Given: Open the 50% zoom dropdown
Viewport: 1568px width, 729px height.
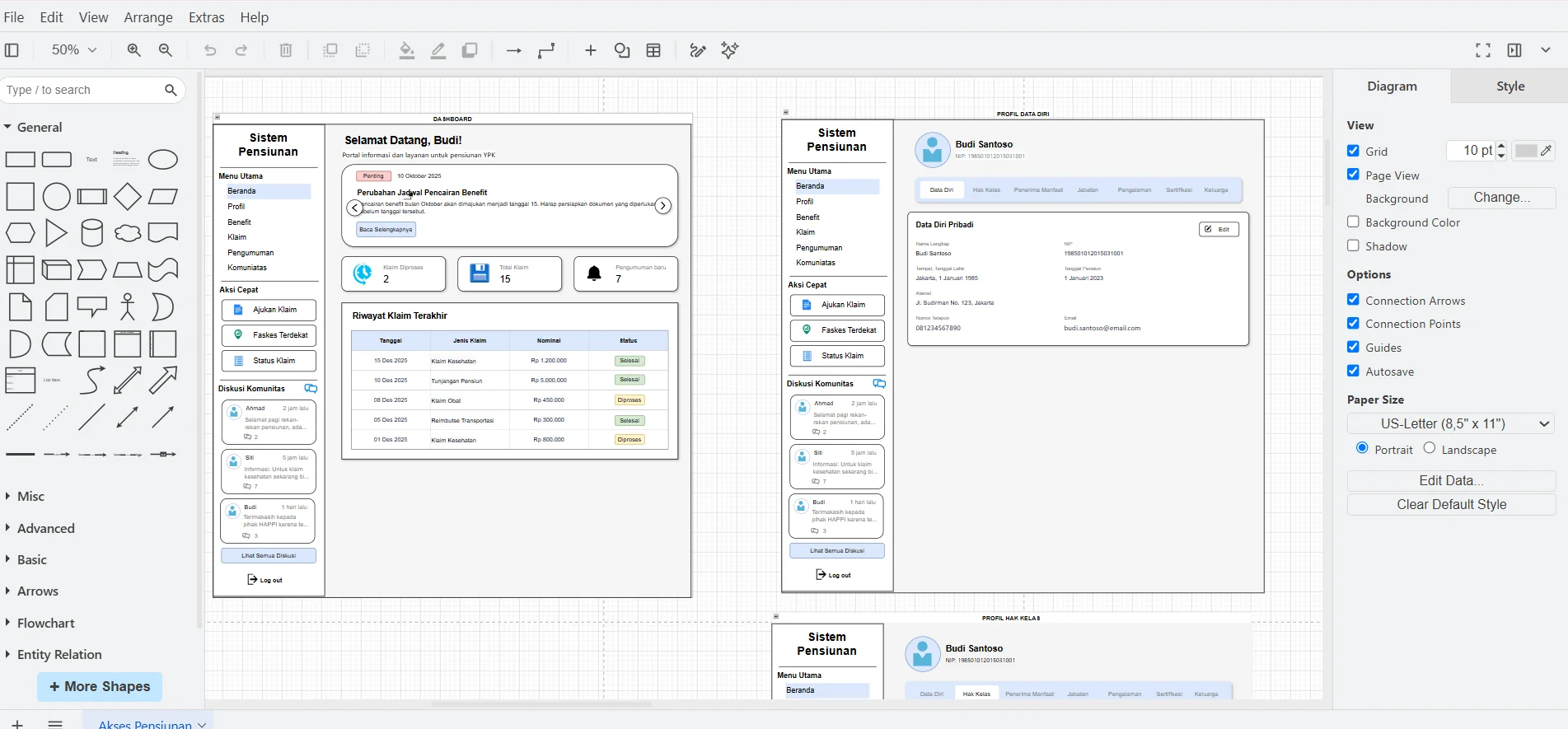Looking at the screenshot, I should [x=74, y=50].
